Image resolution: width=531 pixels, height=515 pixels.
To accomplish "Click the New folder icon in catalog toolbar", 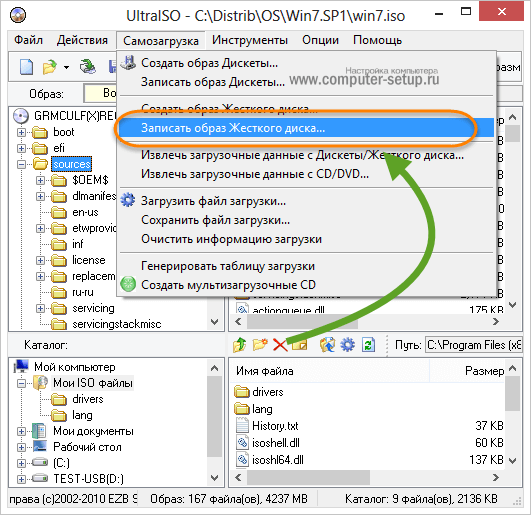I will click(x=260, y=344).
